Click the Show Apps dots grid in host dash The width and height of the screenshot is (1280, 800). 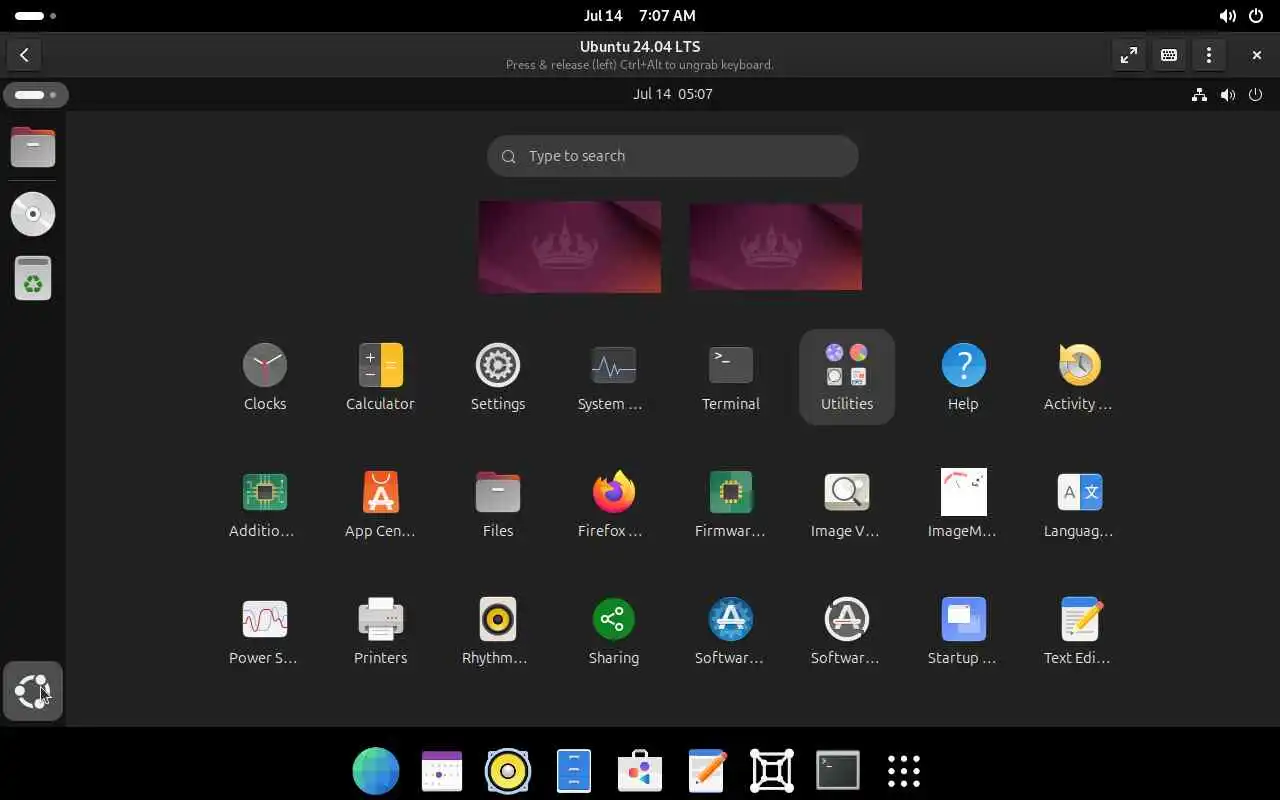pos(904,771)
